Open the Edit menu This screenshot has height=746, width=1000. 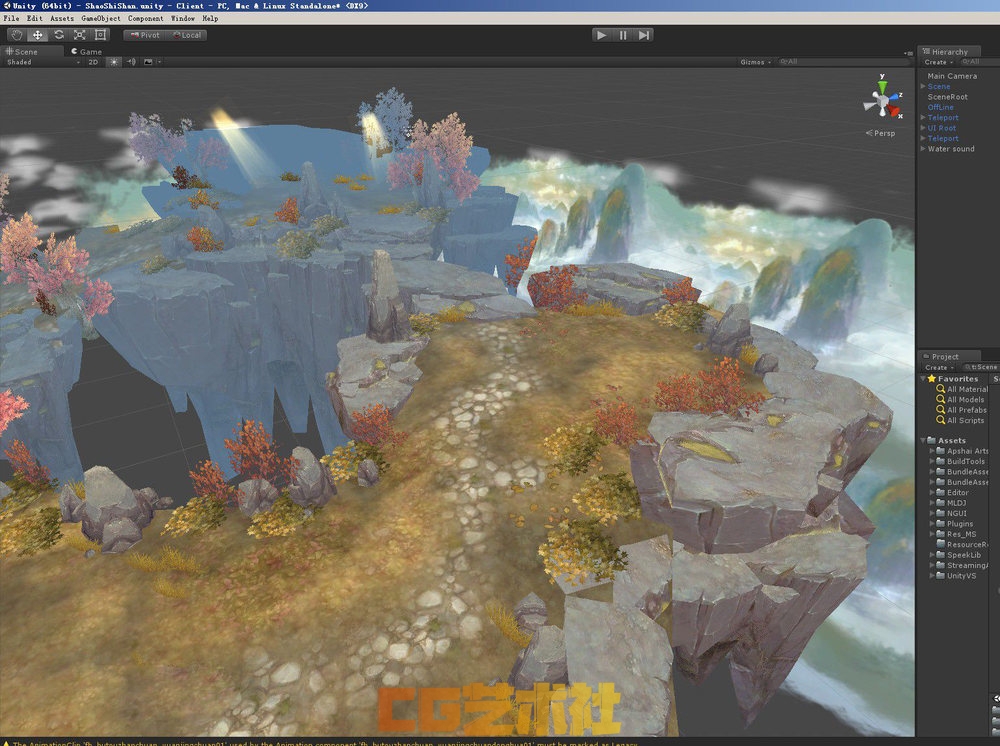click(x=34, y=18)
